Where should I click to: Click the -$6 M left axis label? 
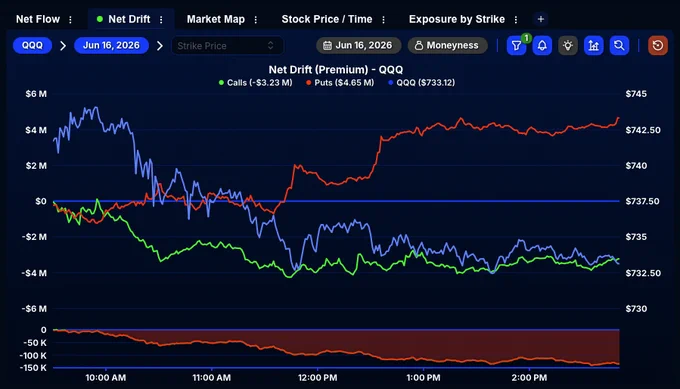[34, 309]
